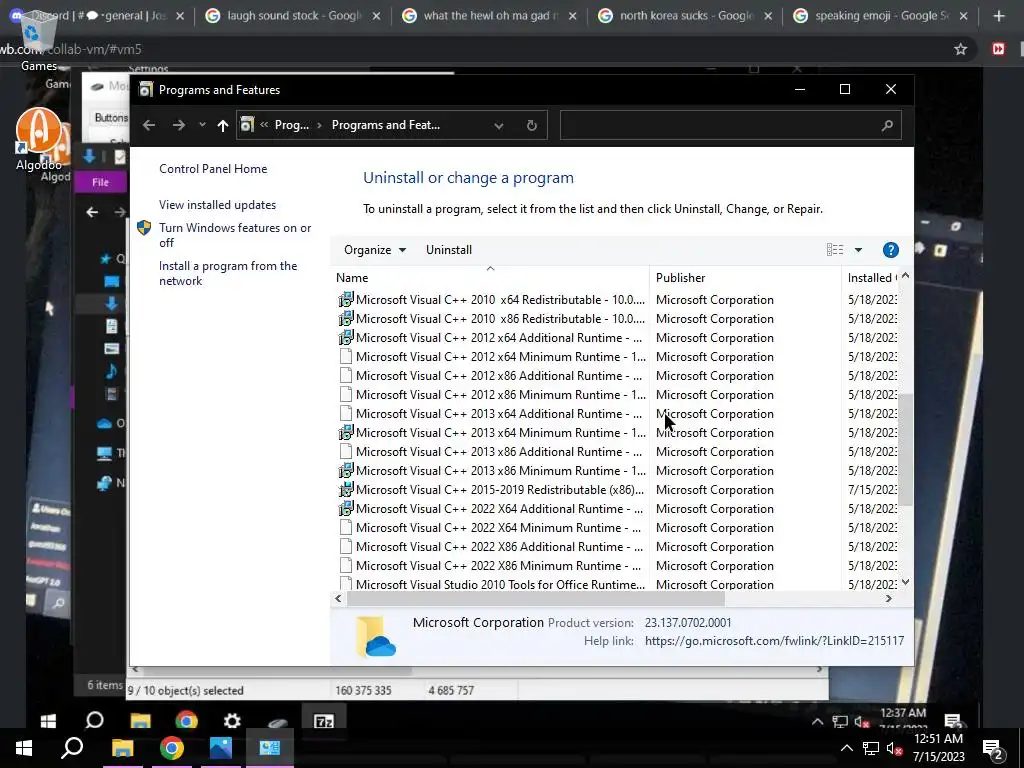Screen dimensions: 1024x768
Task: Open File Explorer from the host taskbar
Action: click(122, 748)
